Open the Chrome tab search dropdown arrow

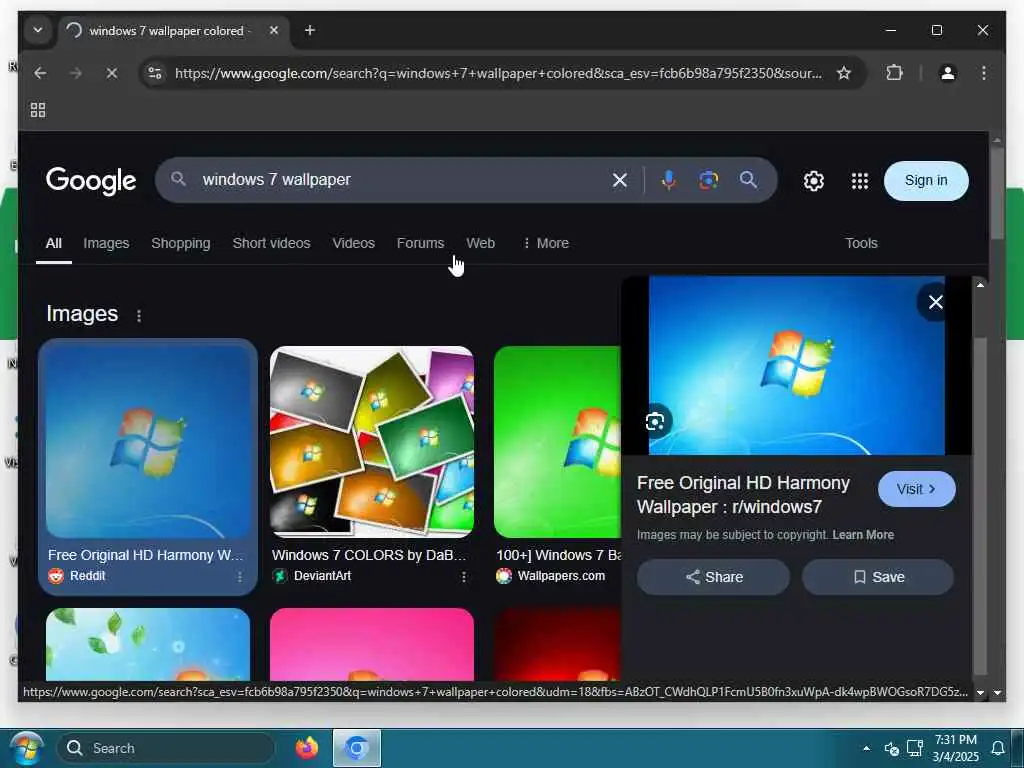(x=38, y=30)
